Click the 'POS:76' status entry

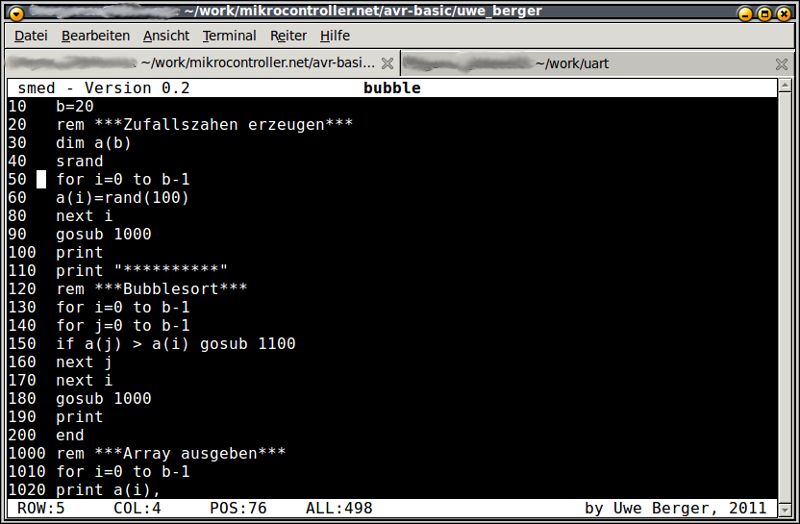(x=238, y=508)
